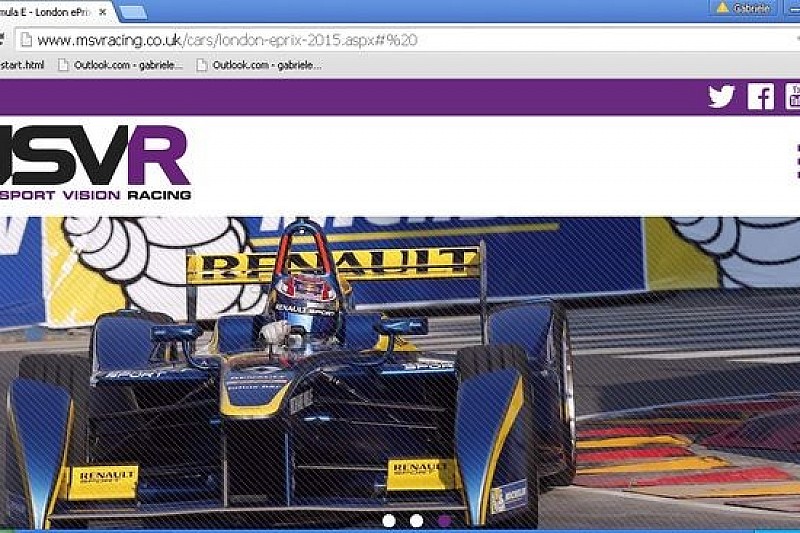Open the hamburger menu on the MSVR site
800x533 pixels.
(797, 161)
